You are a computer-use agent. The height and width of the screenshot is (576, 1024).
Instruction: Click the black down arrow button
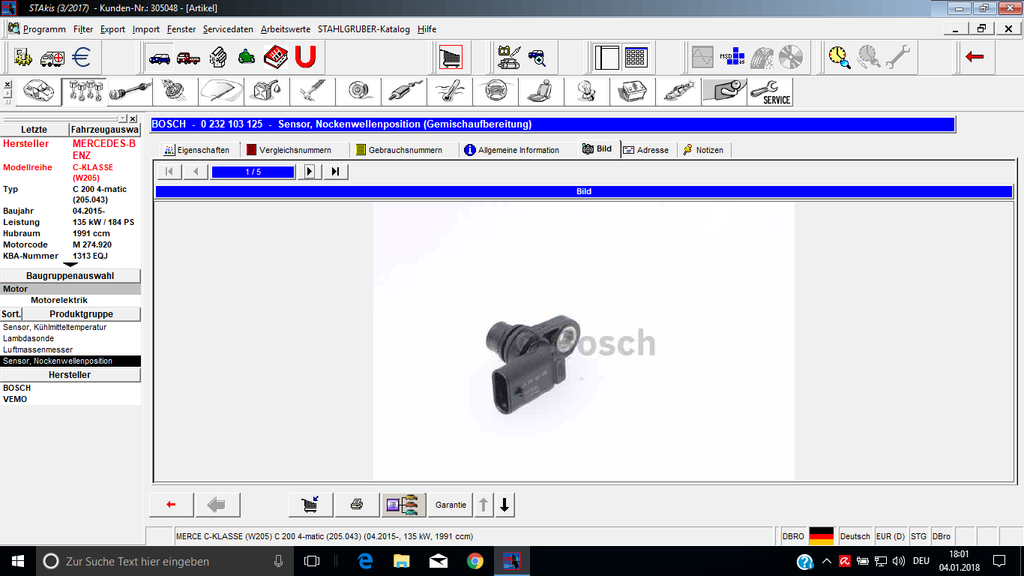[504, 505]
